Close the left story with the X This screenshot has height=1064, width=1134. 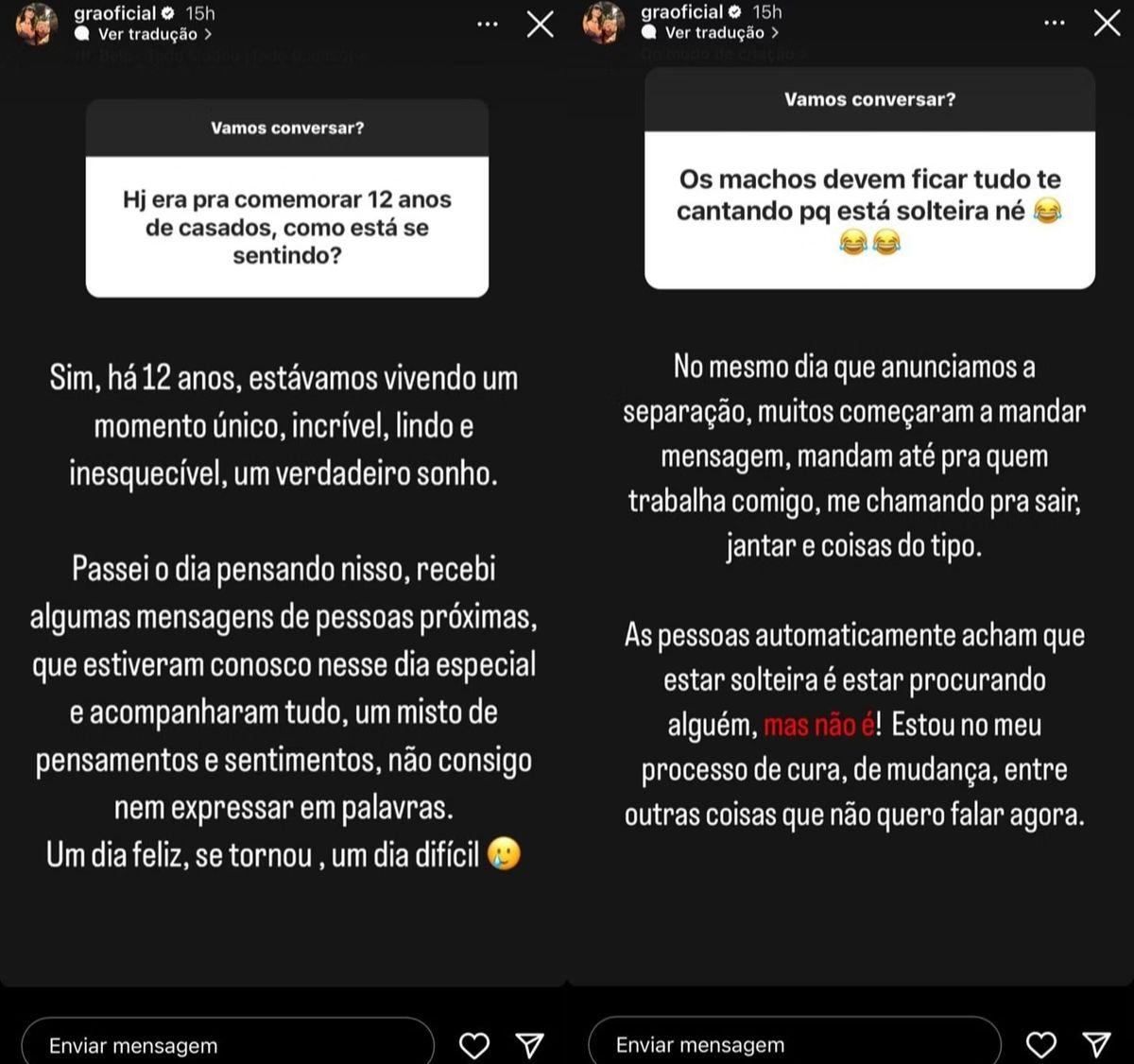click(541, 24)
